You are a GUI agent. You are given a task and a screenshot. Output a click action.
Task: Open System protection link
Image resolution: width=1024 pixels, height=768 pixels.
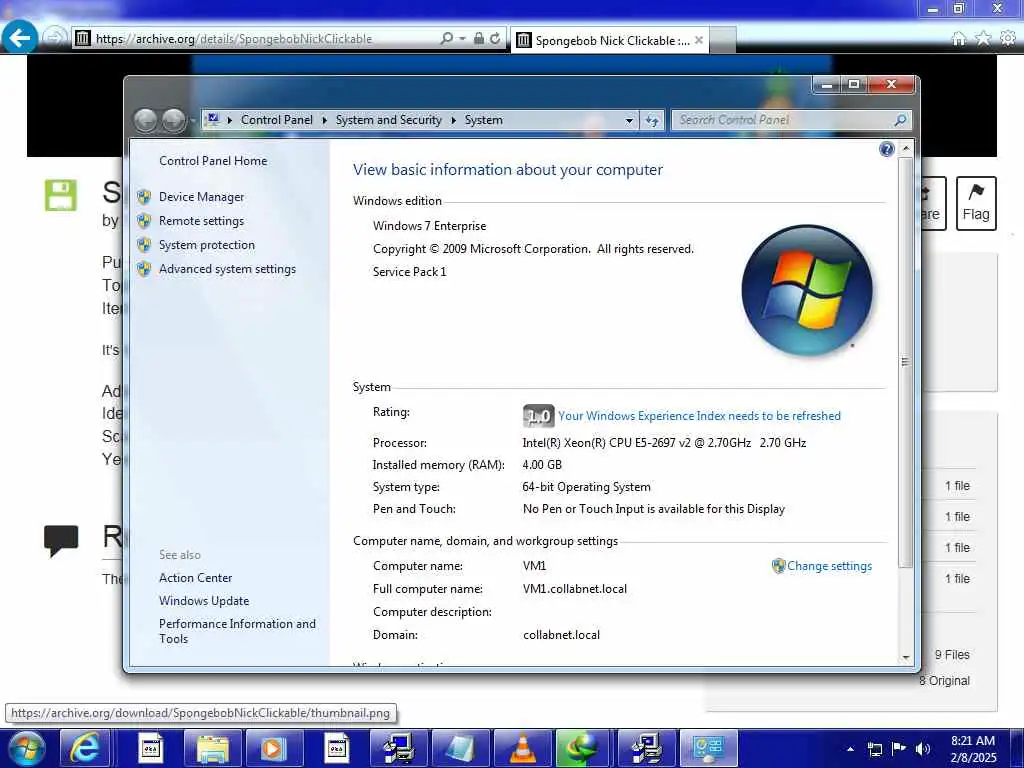[206, 246]
